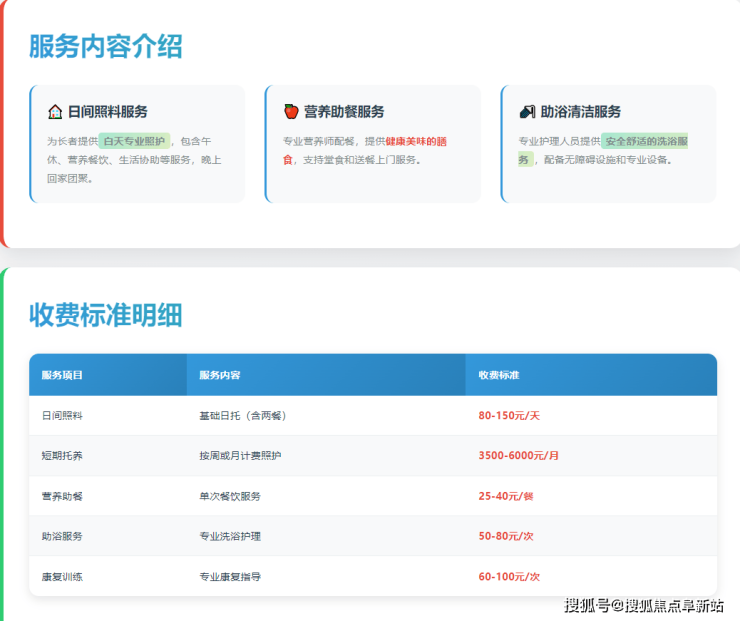Click the 搜狐号@搜狐焦点阜新站 watermark
This screenshot has height=621, width=740.
643,605
